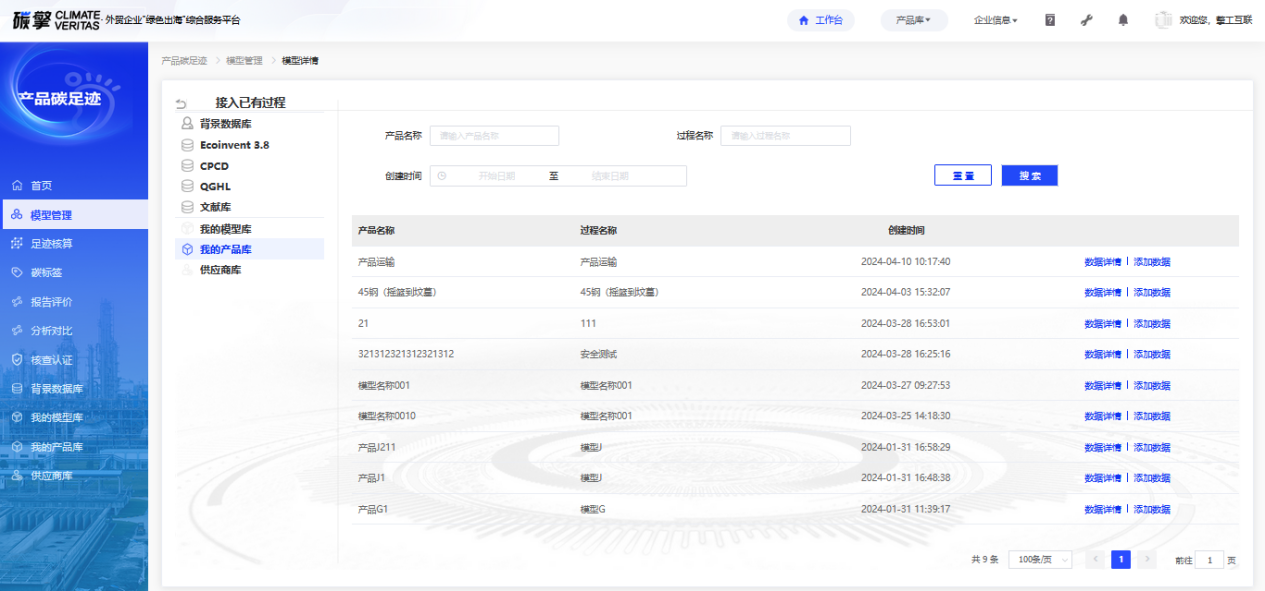
Task: Click the 足迹核算 sidebar icon
Action: tap(17, 244)
